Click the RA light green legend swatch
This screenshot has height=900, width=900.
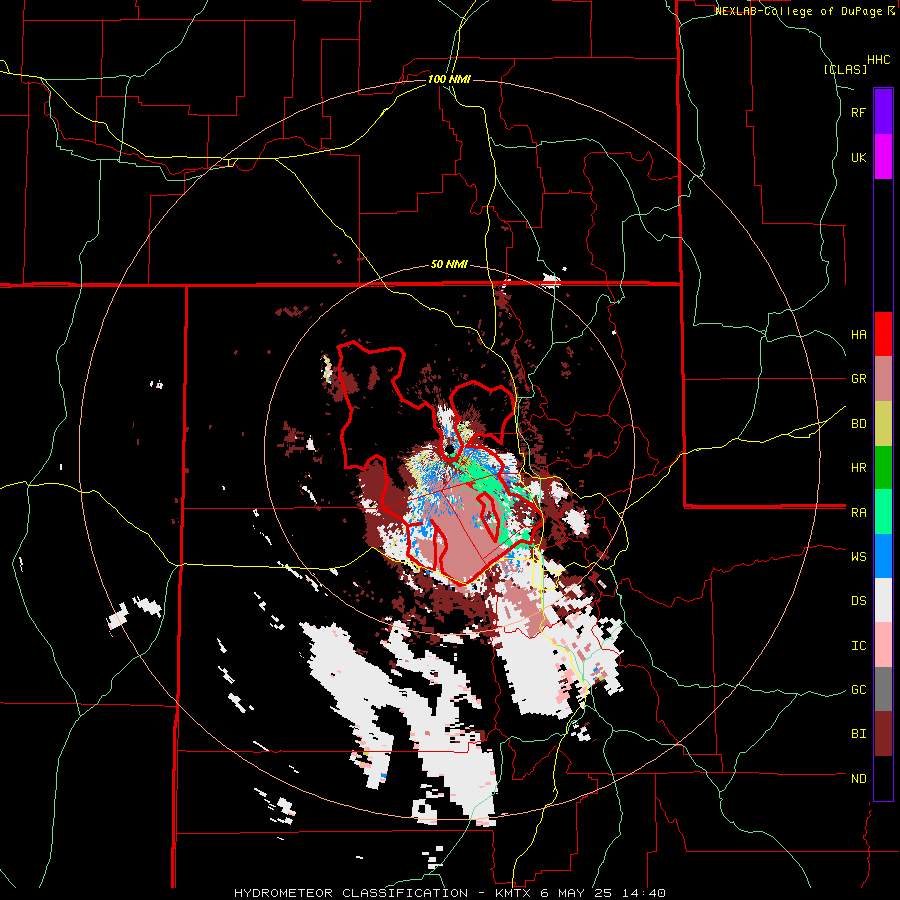883,512
